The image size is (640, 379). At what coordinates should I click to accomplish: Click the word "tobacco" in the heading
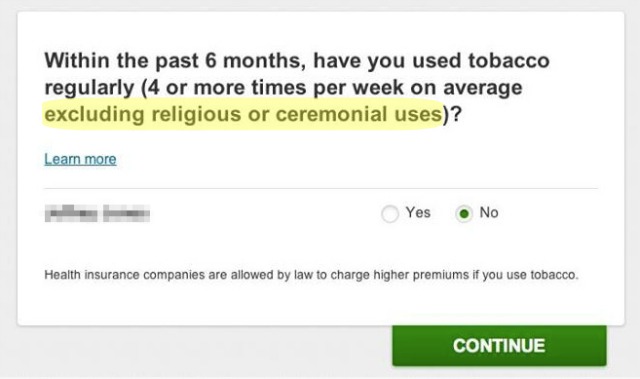pyautogui.click(x=509, y=61)
